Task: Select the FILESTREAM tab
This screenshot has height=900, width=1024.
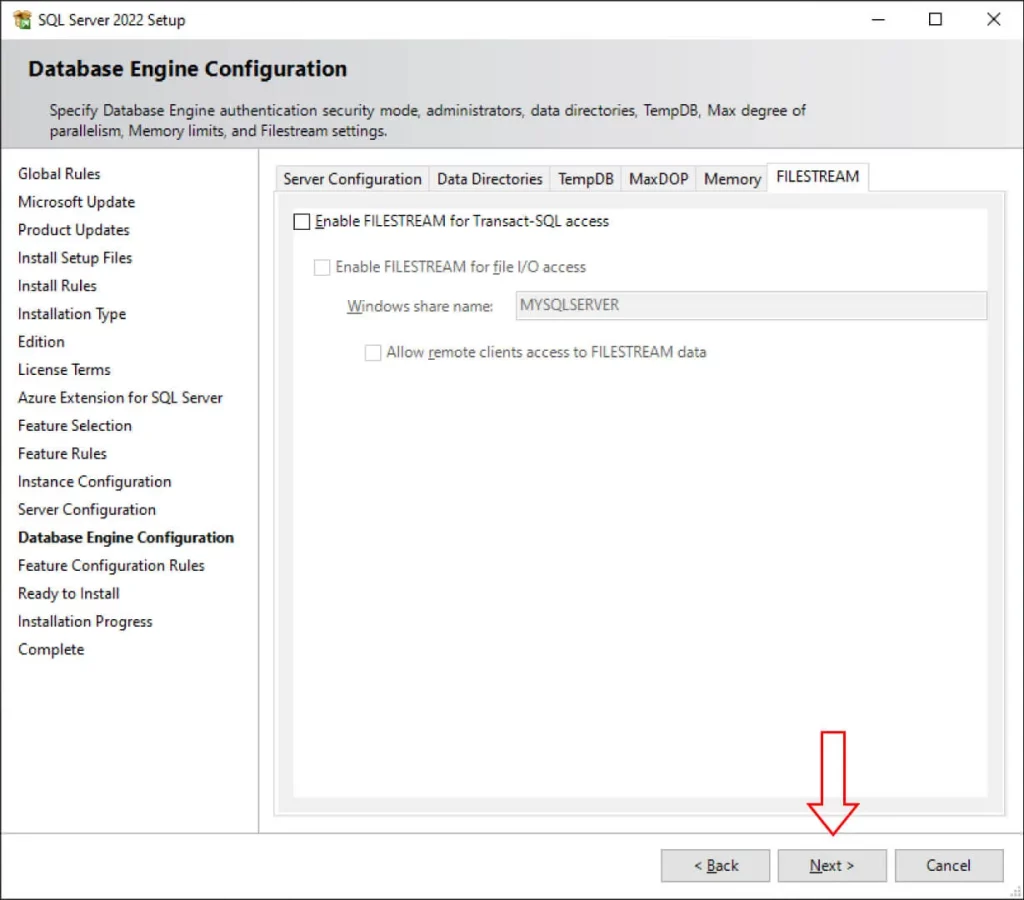Action: [819, 176]
